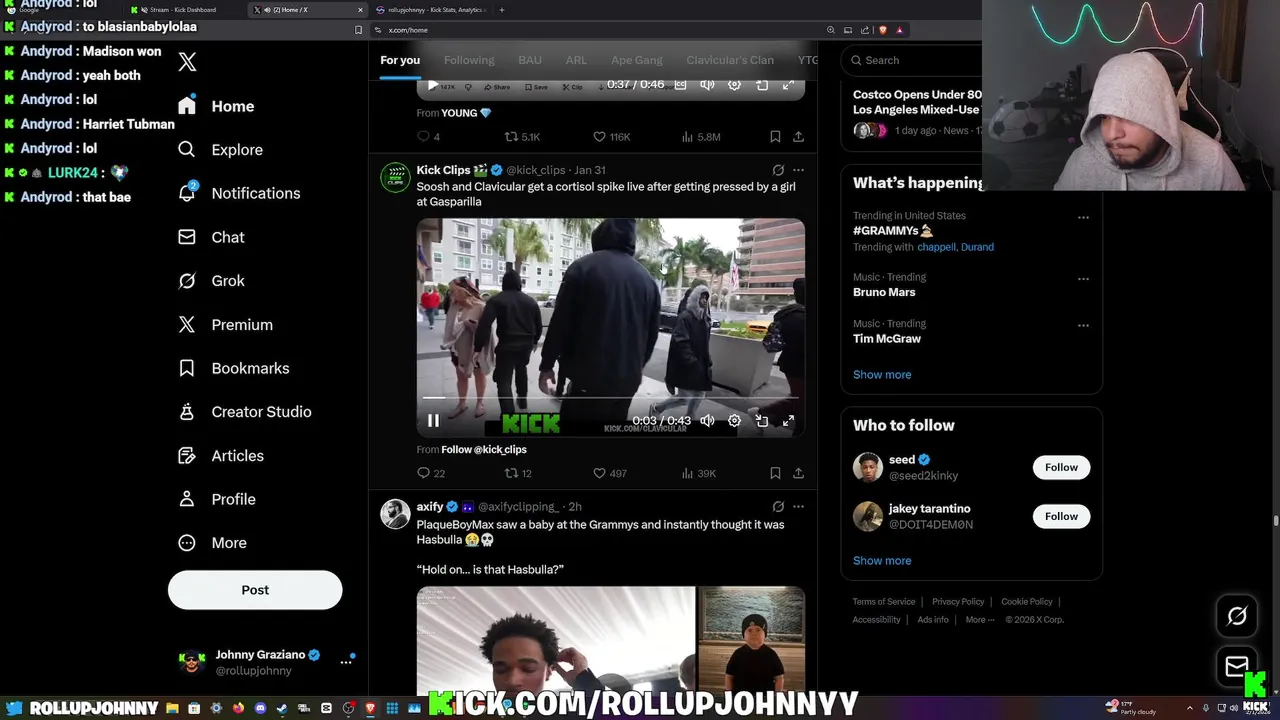Switch to the Following tab

tap(469, 60)
